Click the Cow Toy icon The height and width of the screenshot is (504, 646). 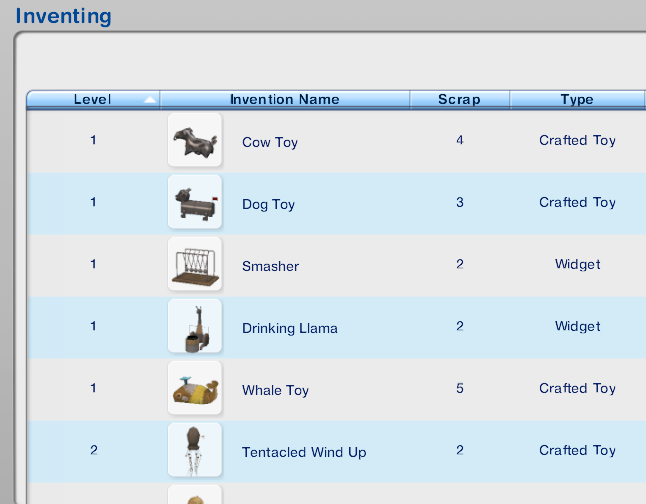pos(195,140)
